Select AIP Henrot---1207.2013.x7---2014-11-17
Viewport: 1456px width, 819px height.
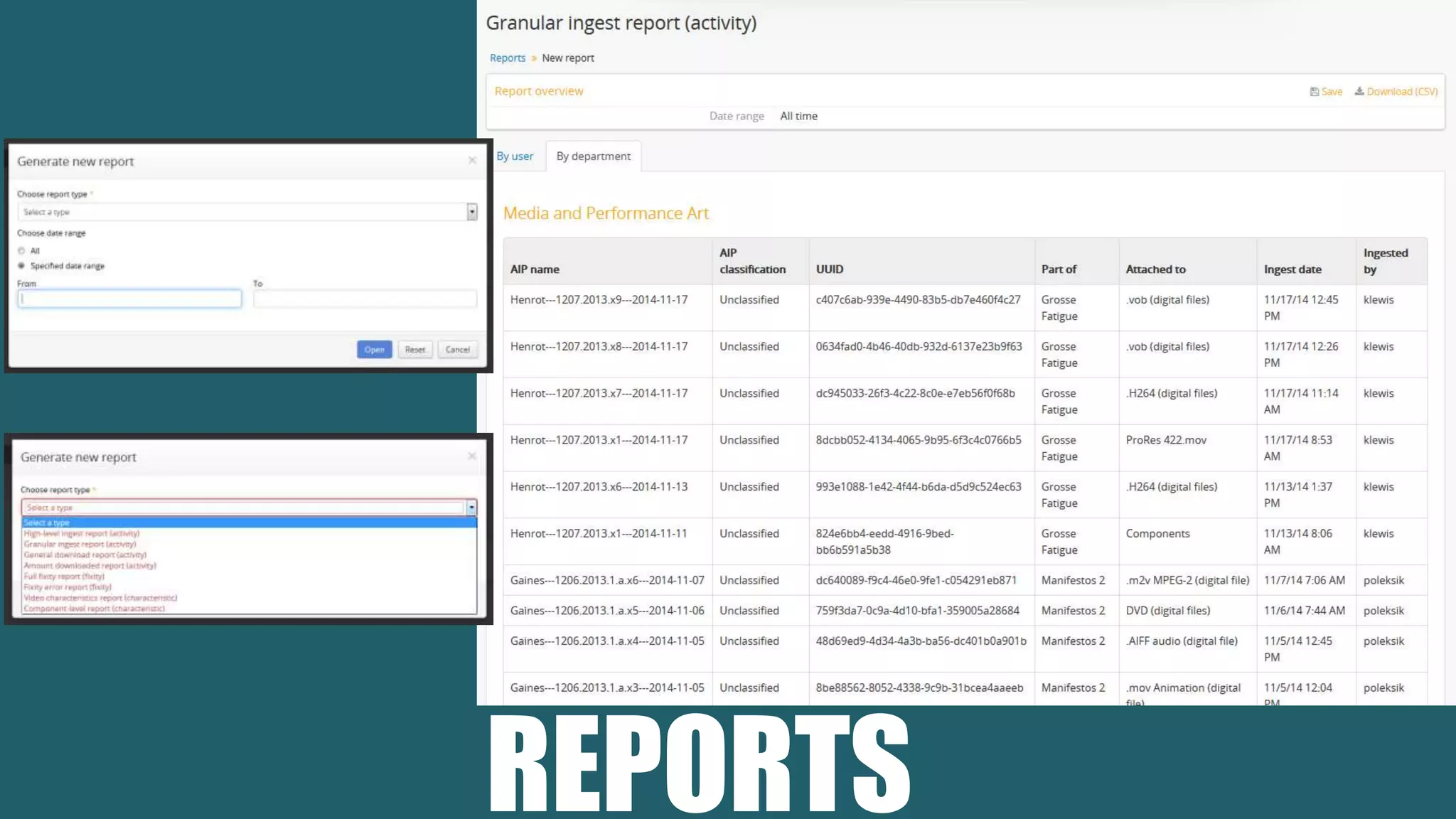coord(599,394)
